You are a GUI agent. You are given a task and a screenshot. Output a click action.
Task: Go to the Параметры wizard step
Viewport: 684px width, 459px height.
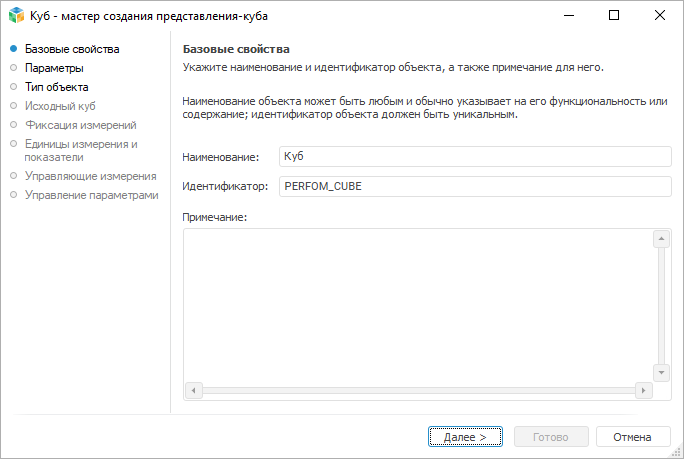[x=54, y=68]
